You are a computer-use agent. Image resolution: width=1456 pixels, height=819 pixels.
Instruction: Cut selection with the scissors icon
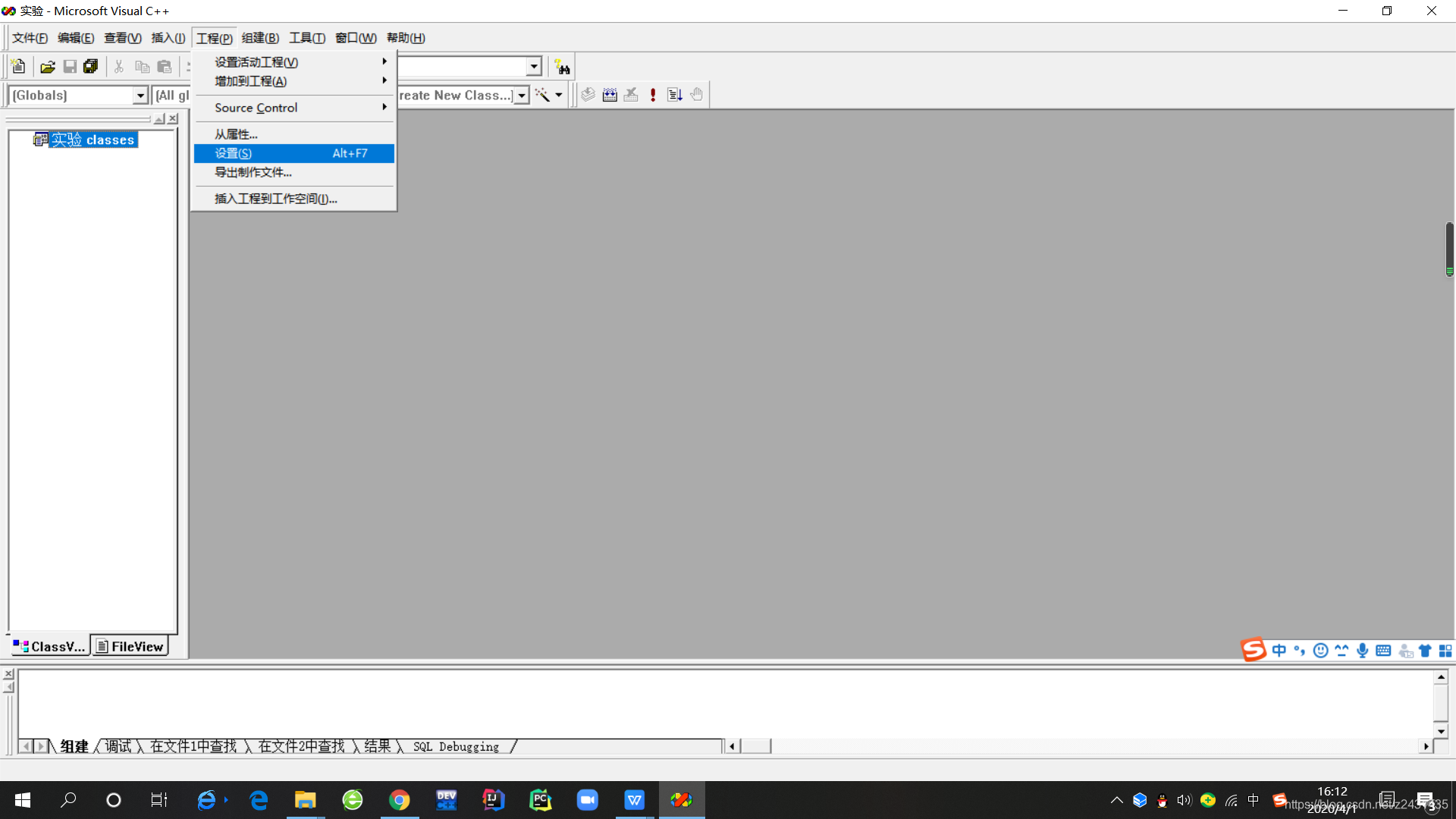(119, 67)
